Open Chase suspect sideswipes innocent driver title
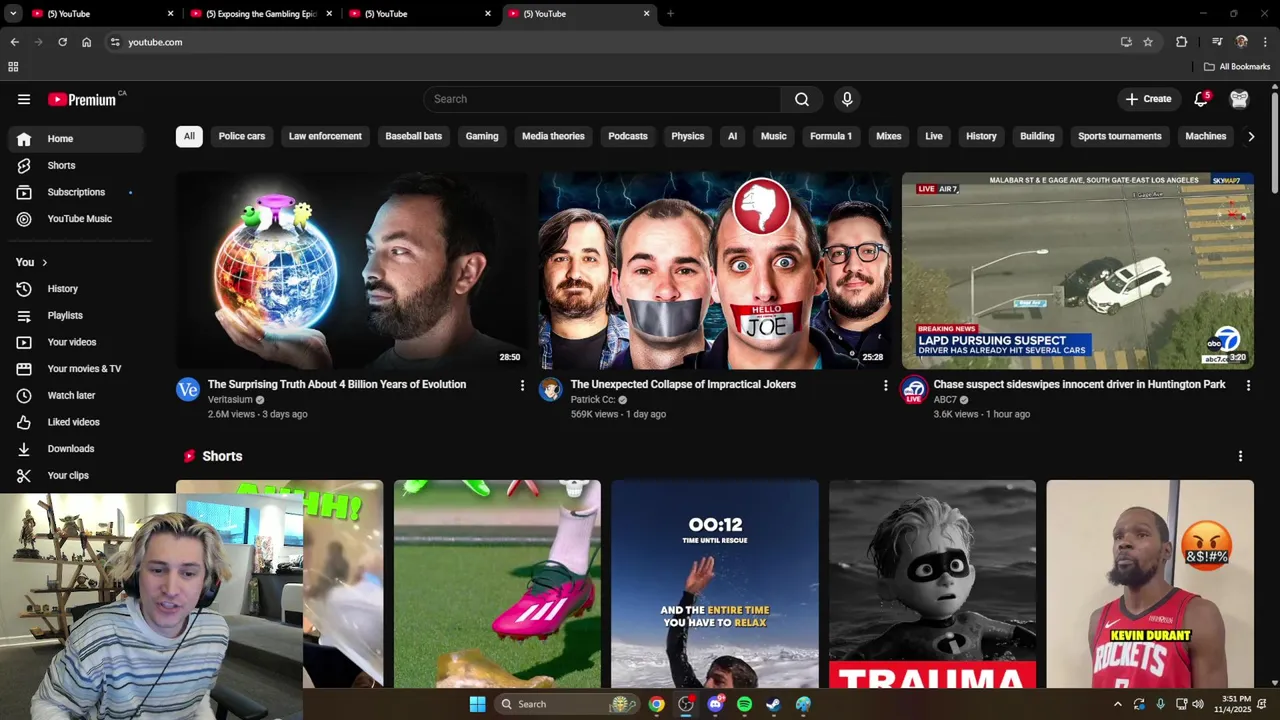This screenshot has width=1280, height=720. point(1079,384)
